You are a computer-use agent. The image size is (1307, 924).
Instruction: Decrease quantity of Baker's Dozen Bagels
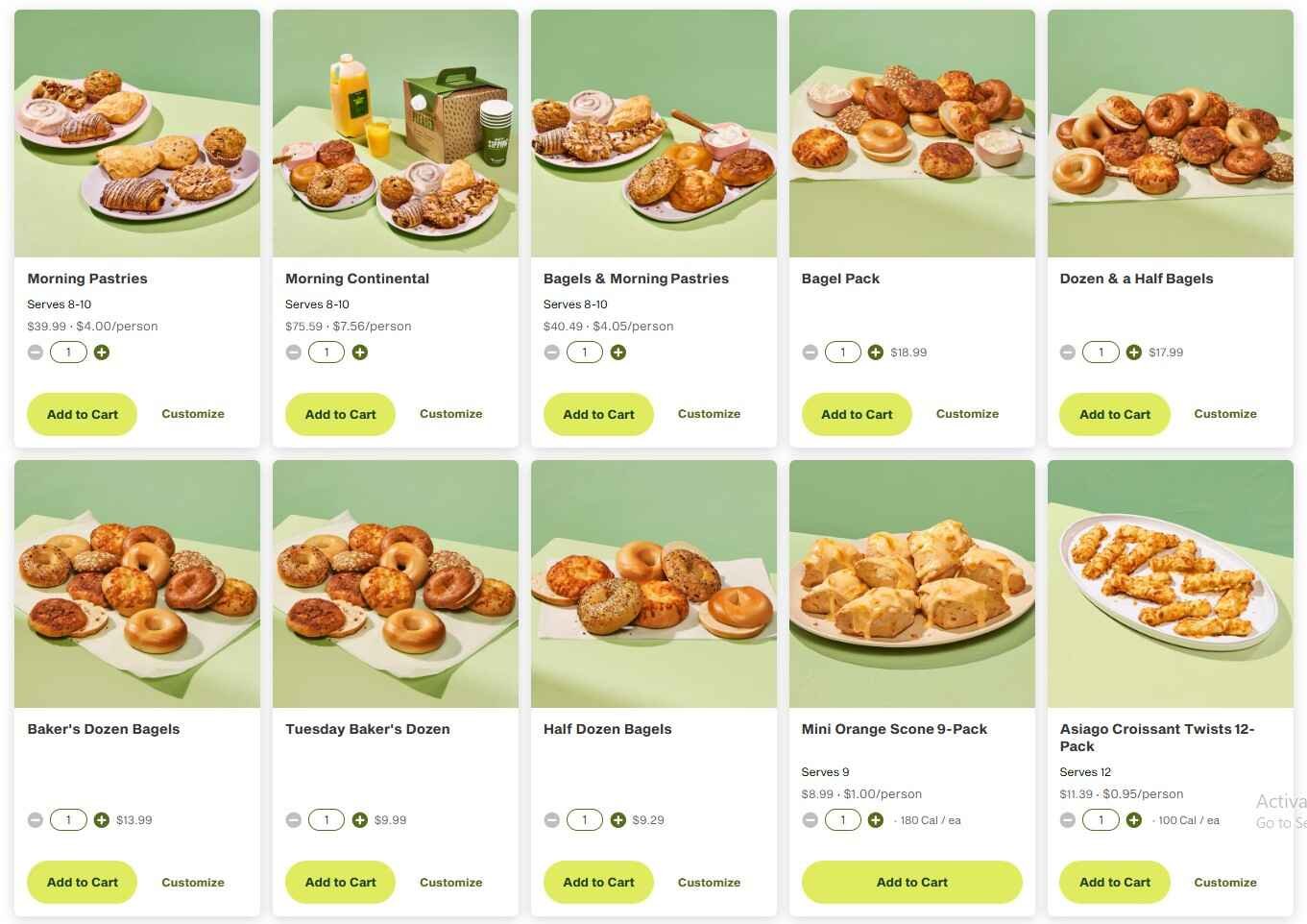click(x=35, y=819)
